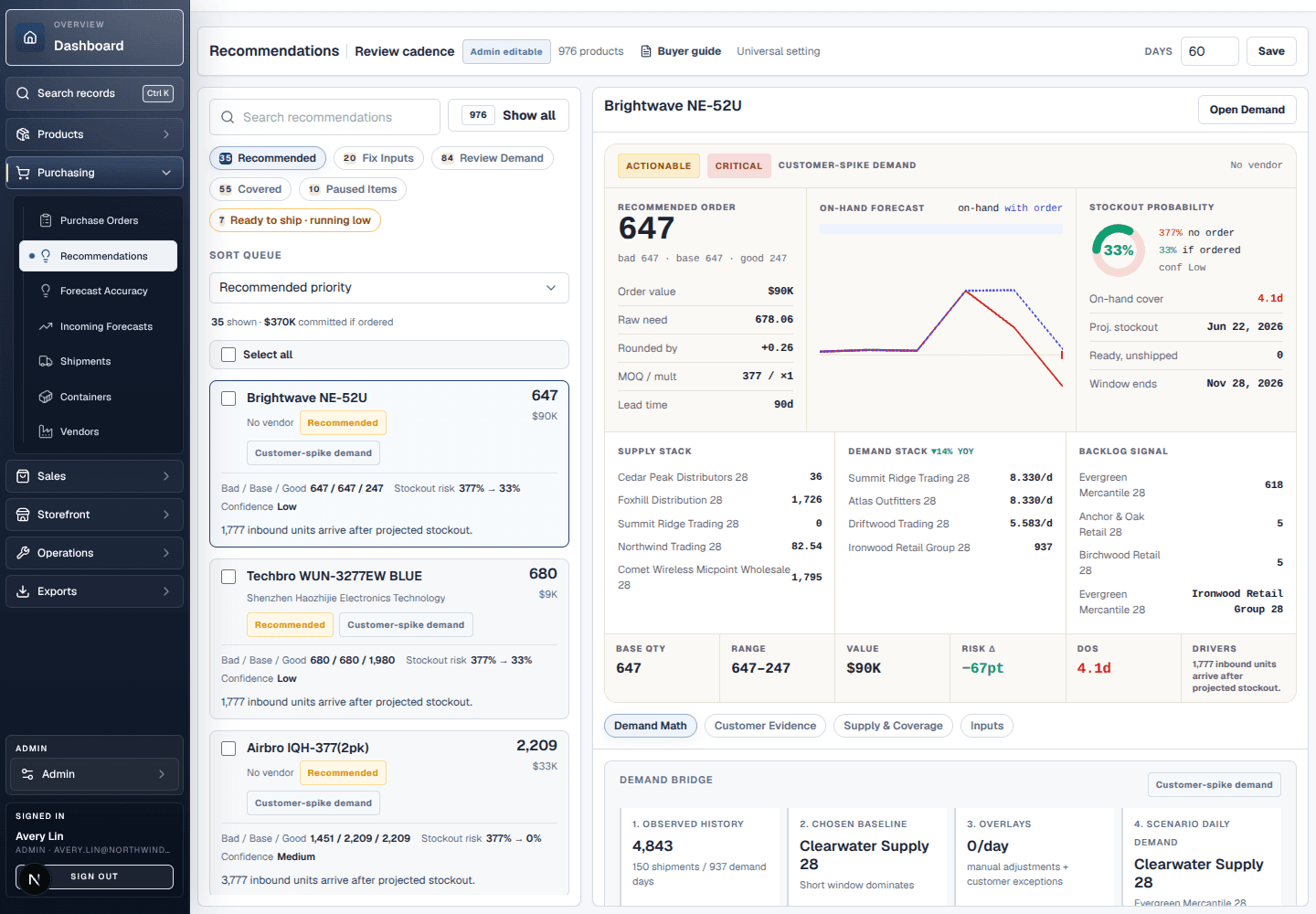This screenshot has width=1316, height=914.
Task: Switch to the Supply & Coverage tab
Action: click(x=893, y=726)
